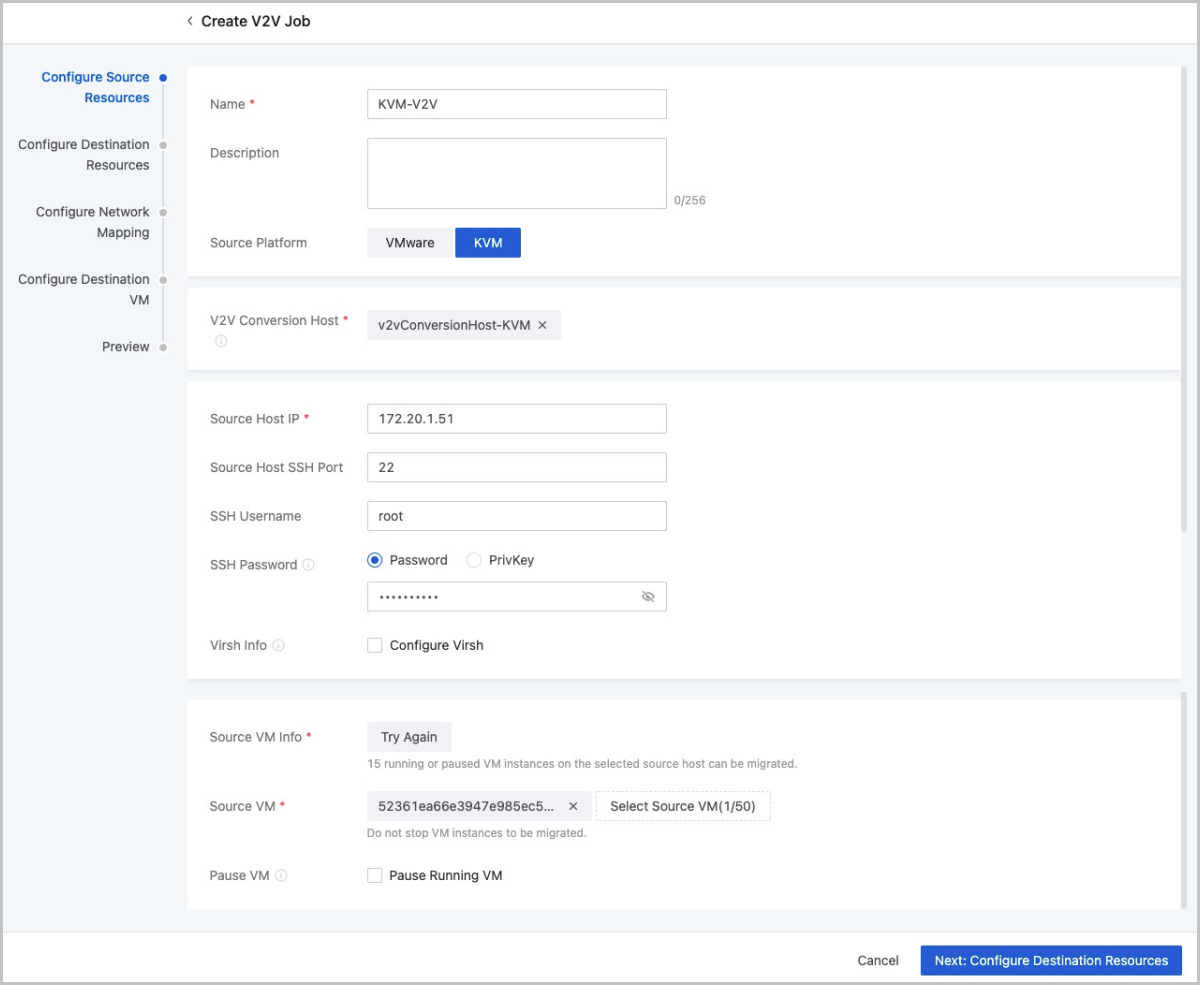This screenshot has width=1200, height=985.
Task: Click the Try Again button
Action: click(409, 737)
